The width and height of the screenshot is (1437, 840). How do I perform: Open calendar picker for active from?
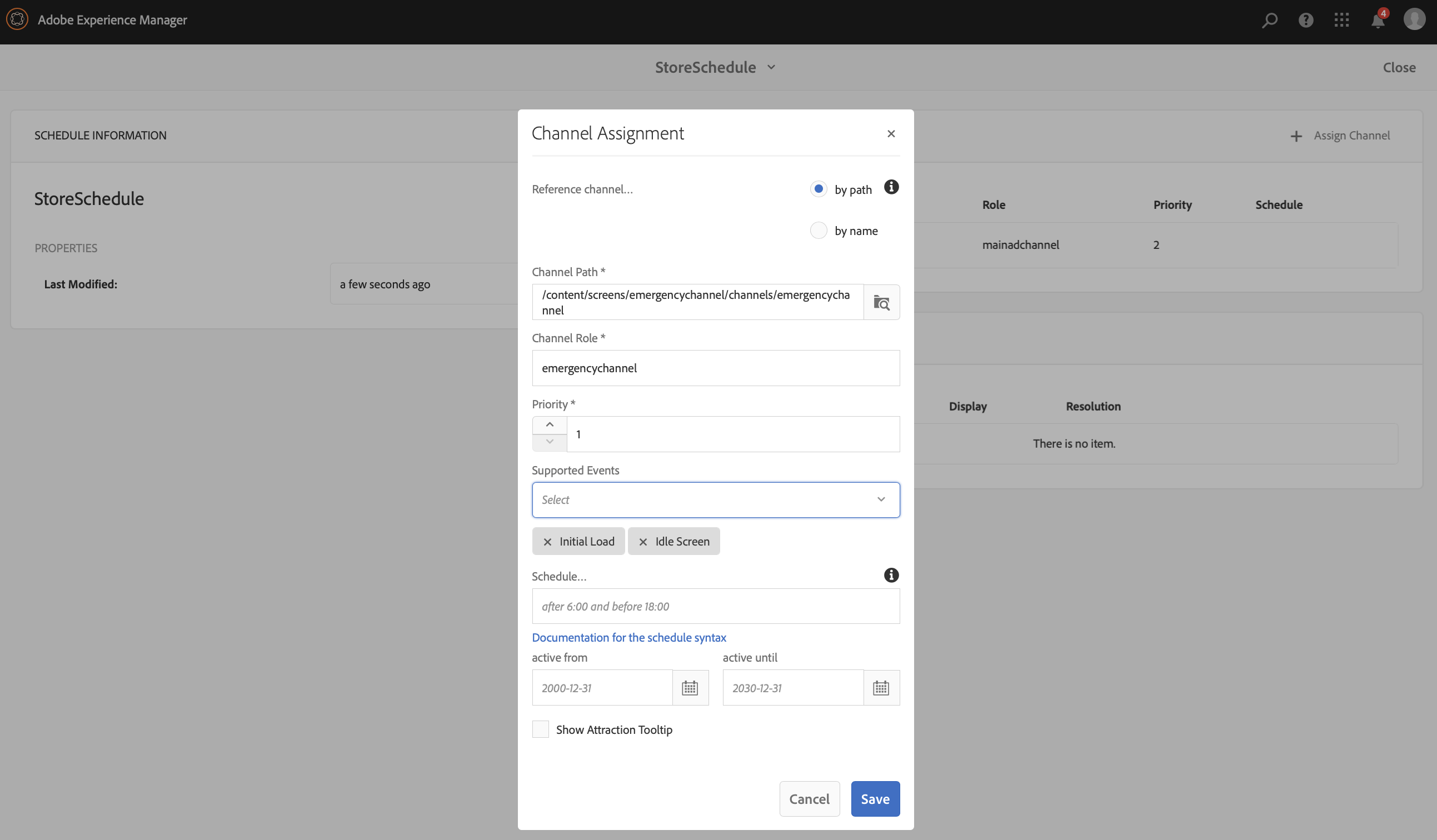pos(690,688)
